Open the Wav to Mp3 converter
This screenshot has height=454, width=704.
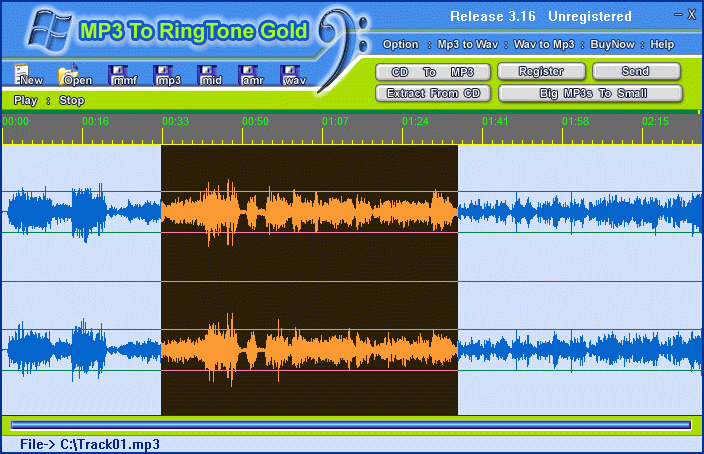544,44
